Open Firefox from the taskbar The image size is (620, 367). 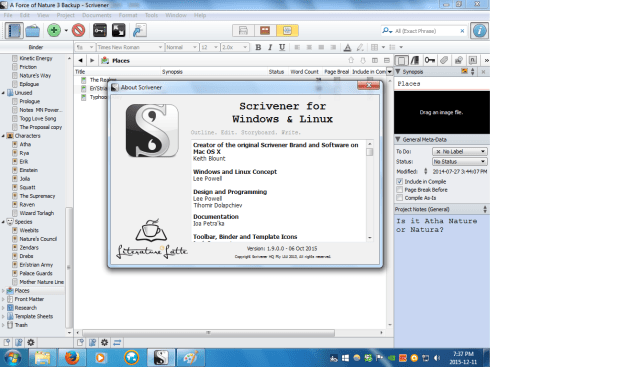click(x=72, y=358)
